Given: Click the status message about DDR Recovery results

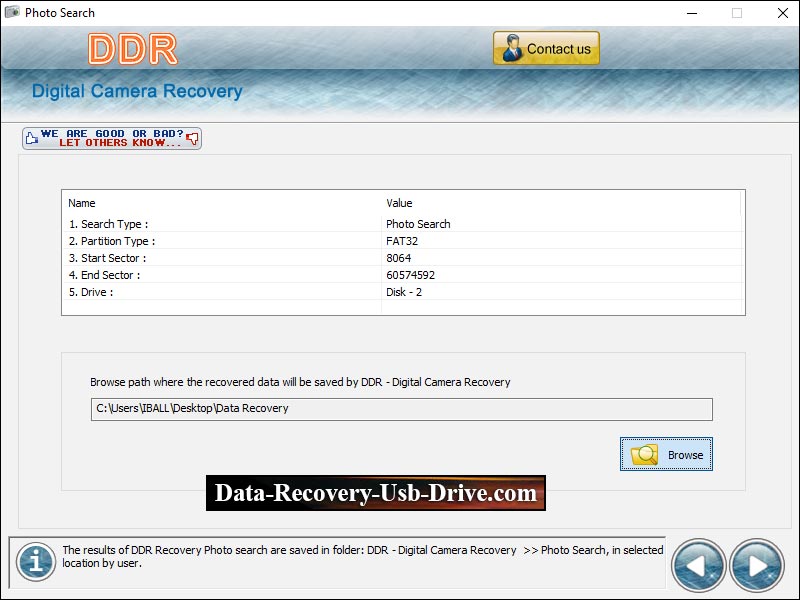Looking at the screenshot, I should tap(362, 557).
